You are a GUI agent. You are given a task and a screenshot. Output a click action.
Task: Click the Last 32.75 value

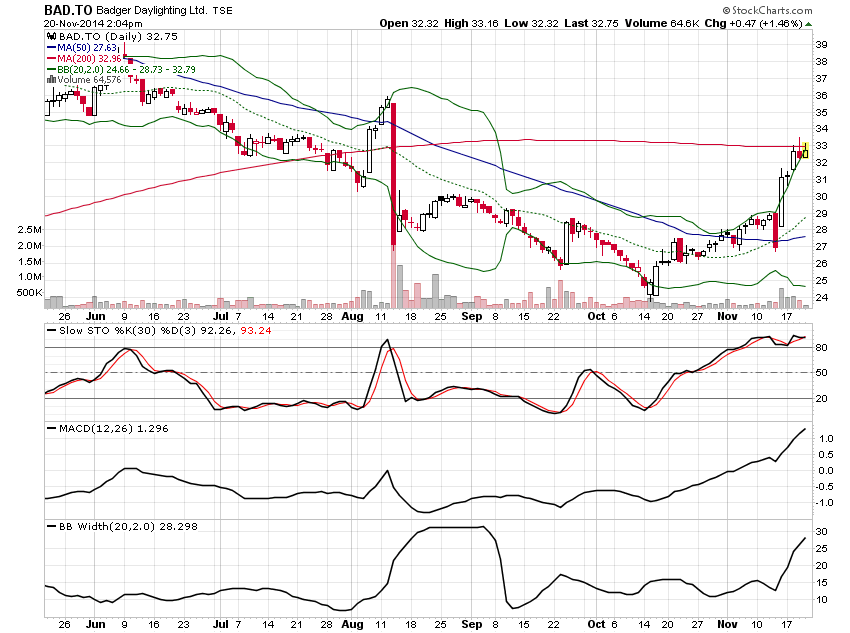coord(591,23)
